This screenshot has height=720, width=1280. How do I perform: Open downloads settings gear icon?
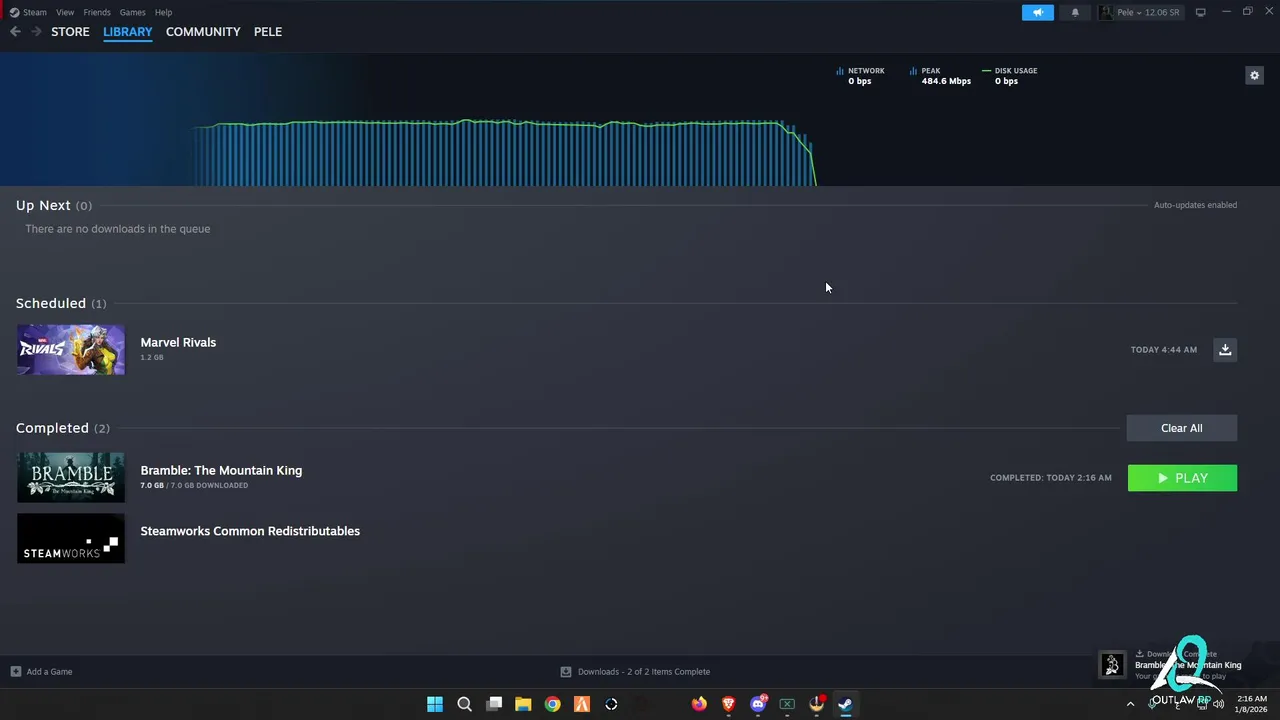(x=1254, y=75)
